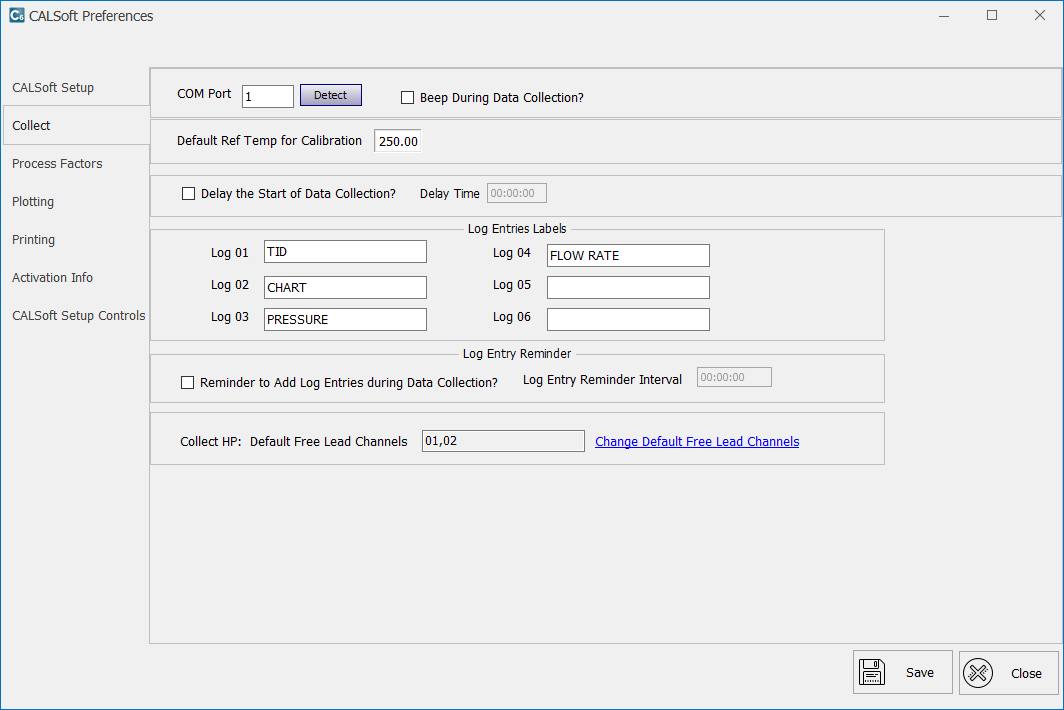Click Log 03 field containing PRESSURE

click(x=345, y=320)
